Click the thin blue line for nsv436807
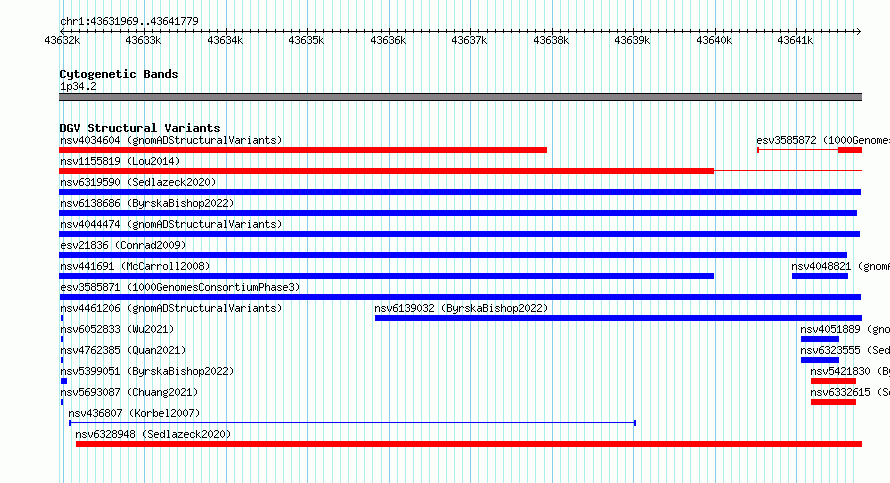Screen dimensions: 890x483 click(352, 423)
